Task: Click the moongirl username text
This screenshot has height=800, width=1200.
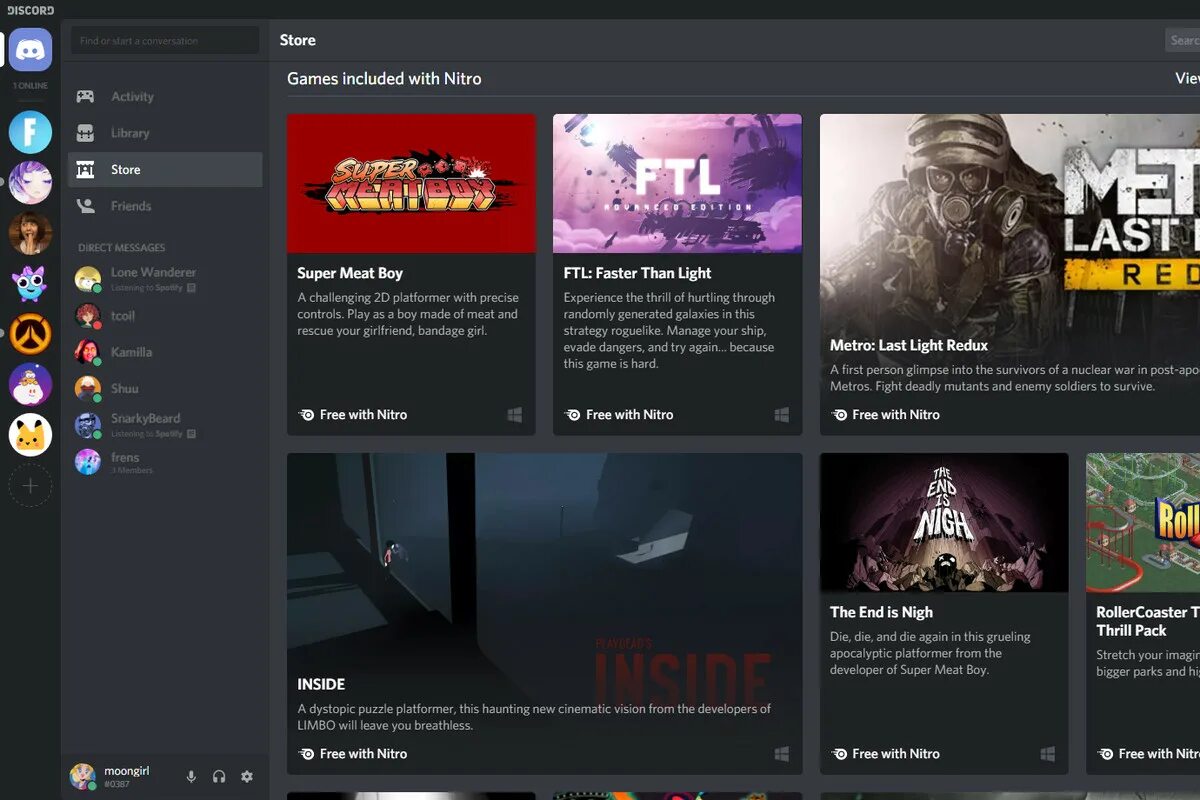Action: [127, 771]
